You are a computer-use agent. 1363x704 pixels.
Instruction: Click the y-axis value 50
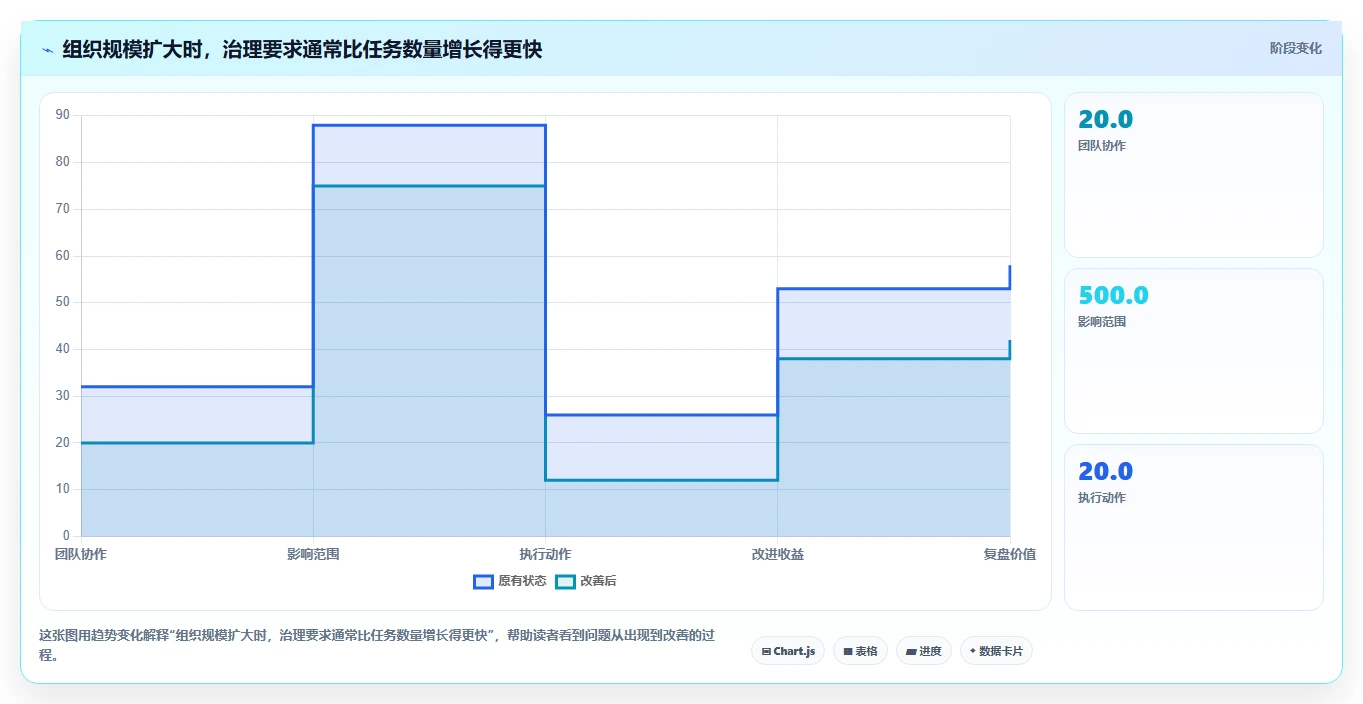(x=63, y=302)
